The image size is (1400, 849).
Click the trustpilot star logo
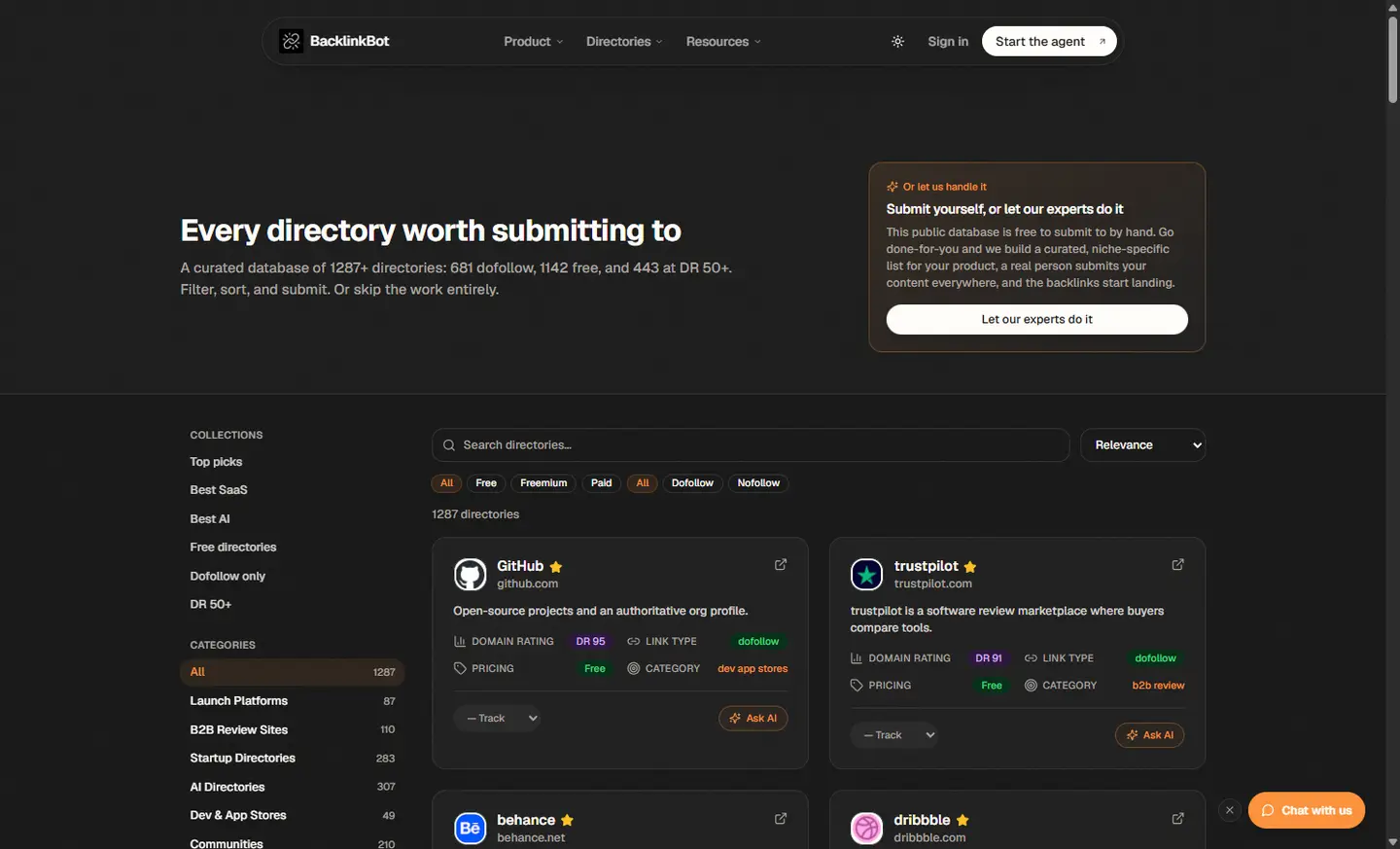pos(866,574)
